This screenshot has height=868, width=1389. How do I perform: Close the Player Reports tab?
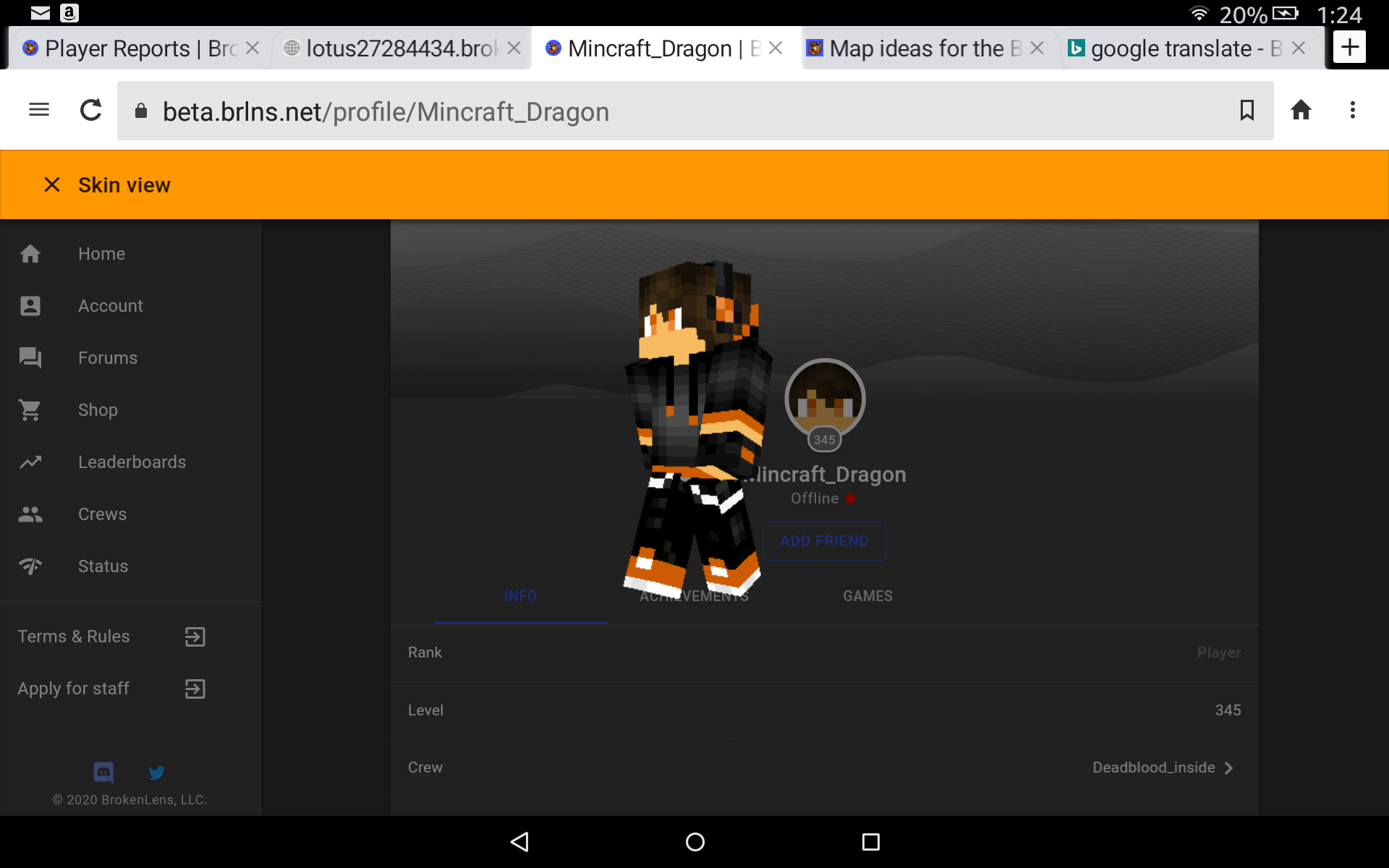click(x=252, y=48)
